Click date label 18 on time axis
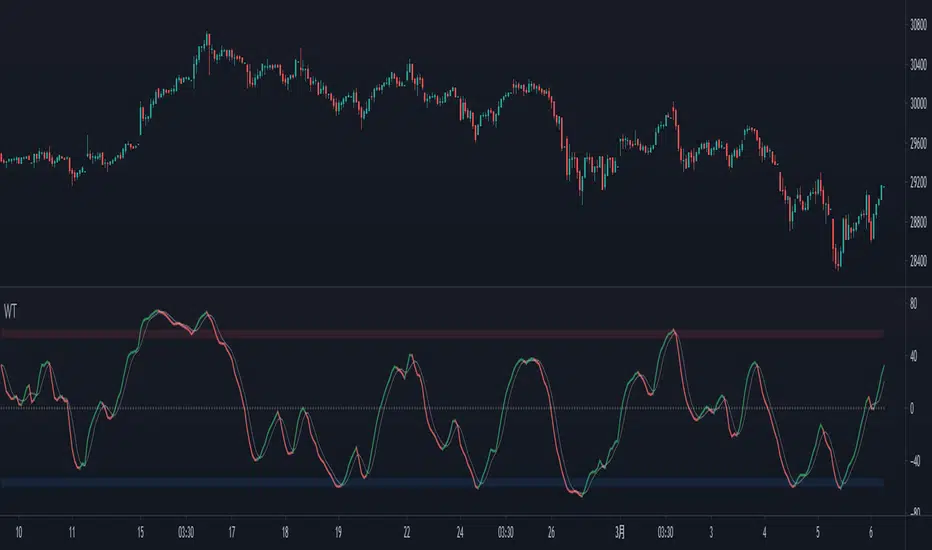The height and width of the screenshot is (550, 932). (285, 532)
